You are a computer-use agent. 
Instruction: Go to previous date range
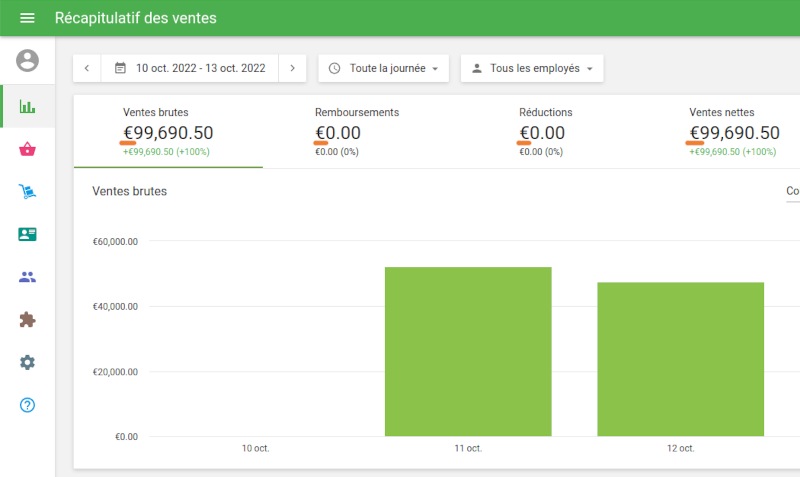87,68
